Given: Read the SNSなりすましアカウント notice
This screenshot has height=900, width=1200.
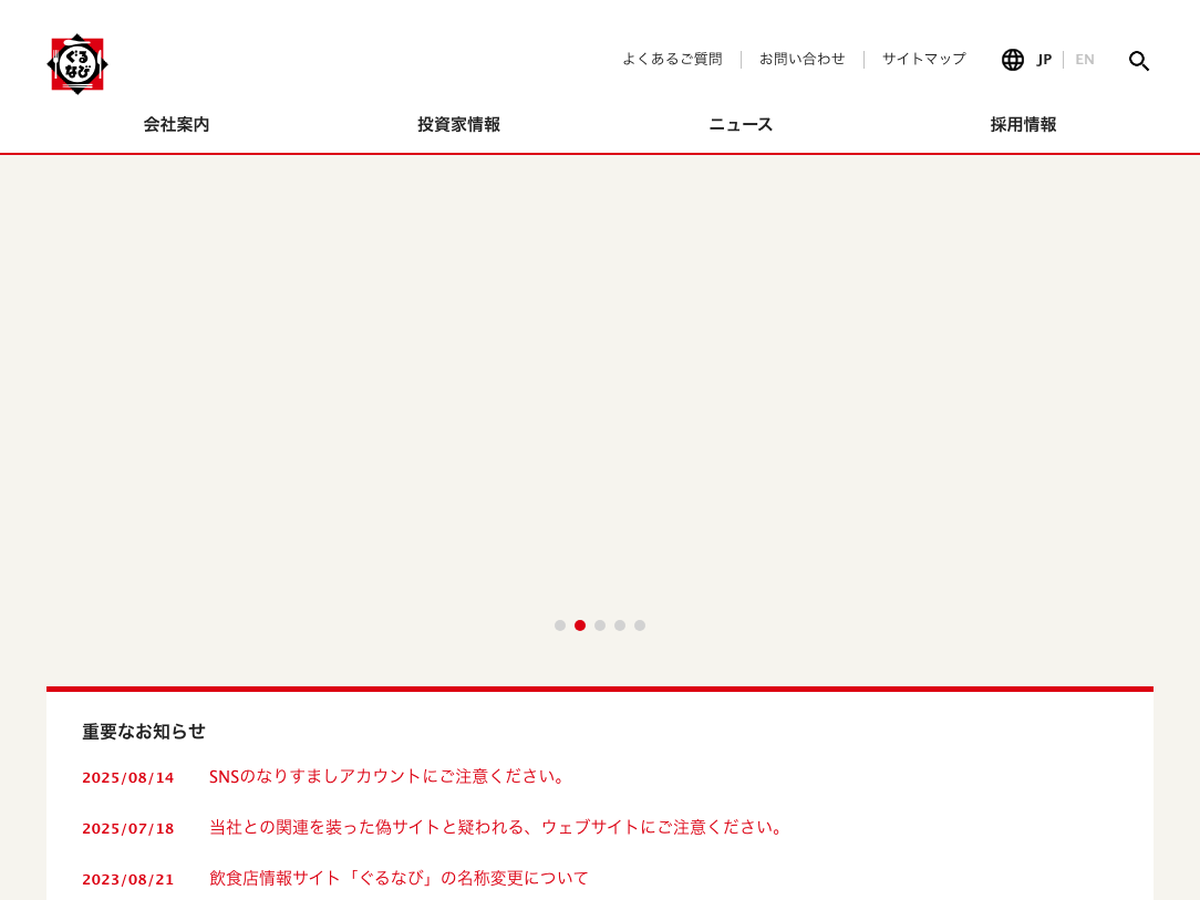Looking at the screenshot, I should coord(388,776).
